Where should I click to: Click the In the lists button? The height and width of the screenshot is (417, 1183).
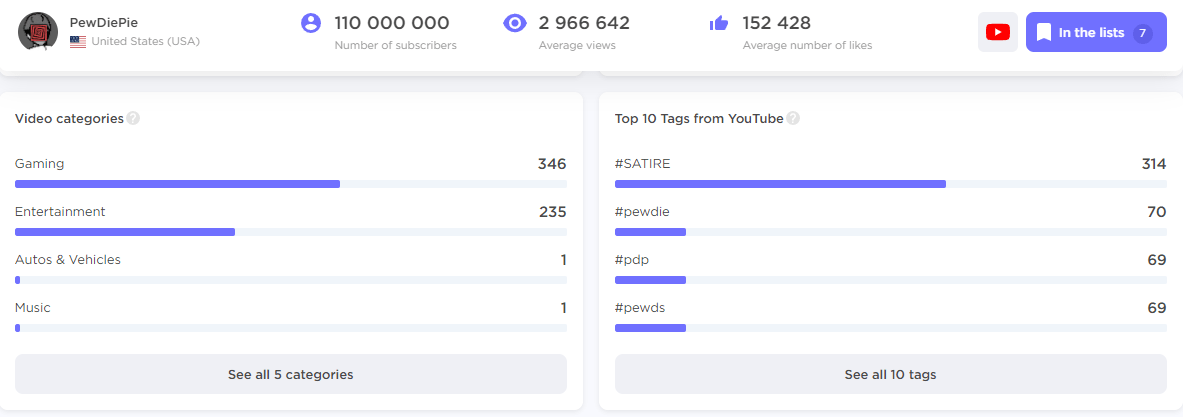click(1095, 32)
